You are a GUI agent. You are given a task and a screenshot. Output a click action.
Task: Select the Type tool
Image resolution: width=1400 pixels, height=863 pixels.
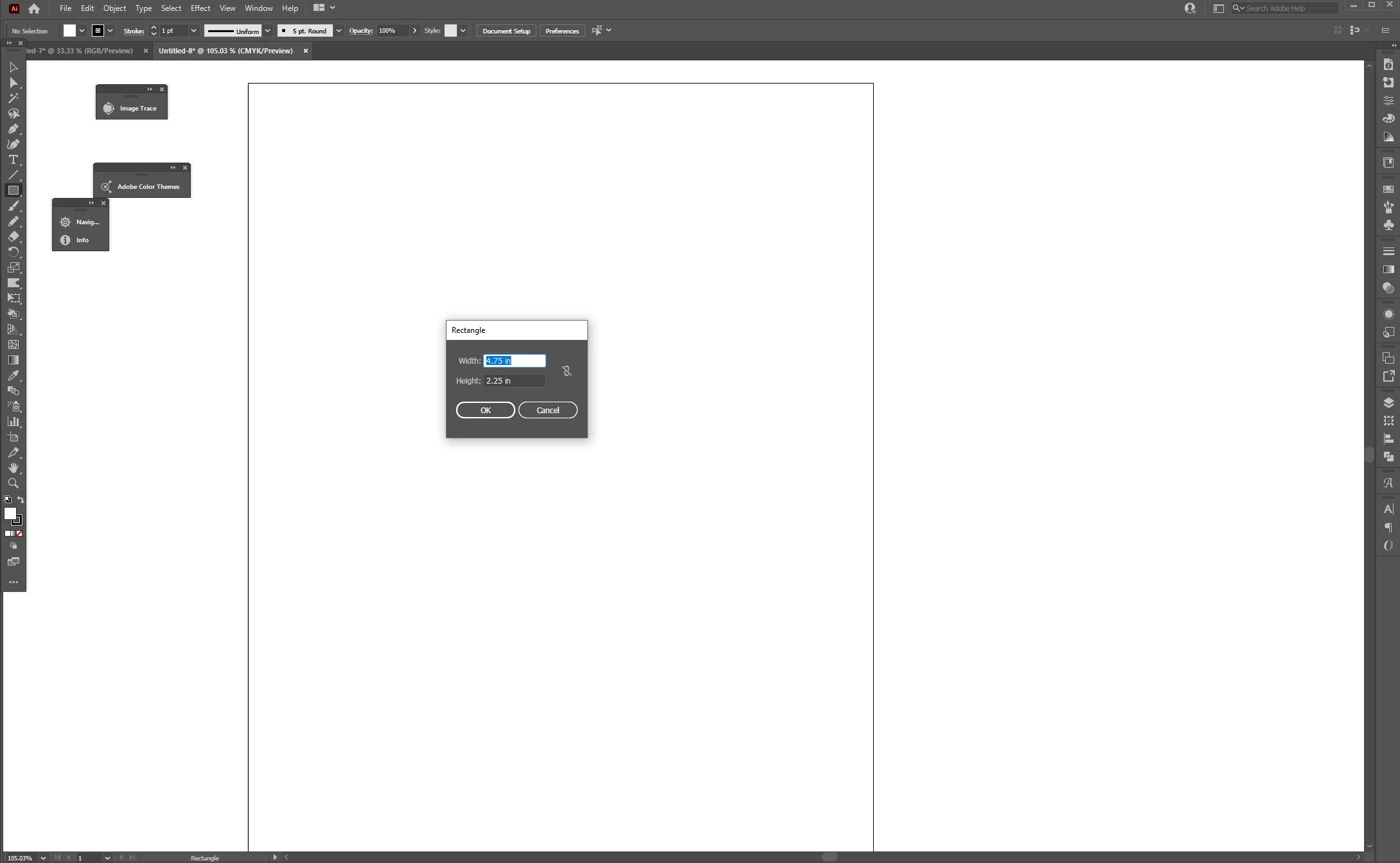point(13,160)
